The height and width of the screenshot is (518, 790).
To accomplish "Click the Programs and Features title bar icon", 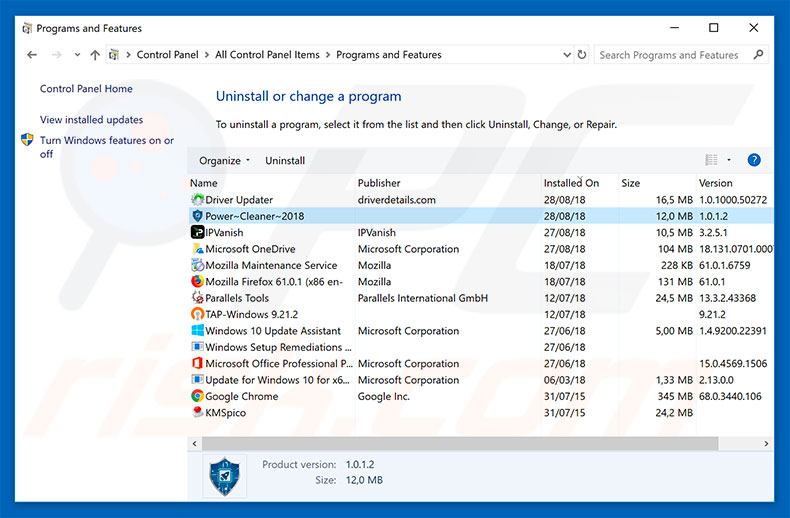I will pyautogui.click(x=27, y=28).
